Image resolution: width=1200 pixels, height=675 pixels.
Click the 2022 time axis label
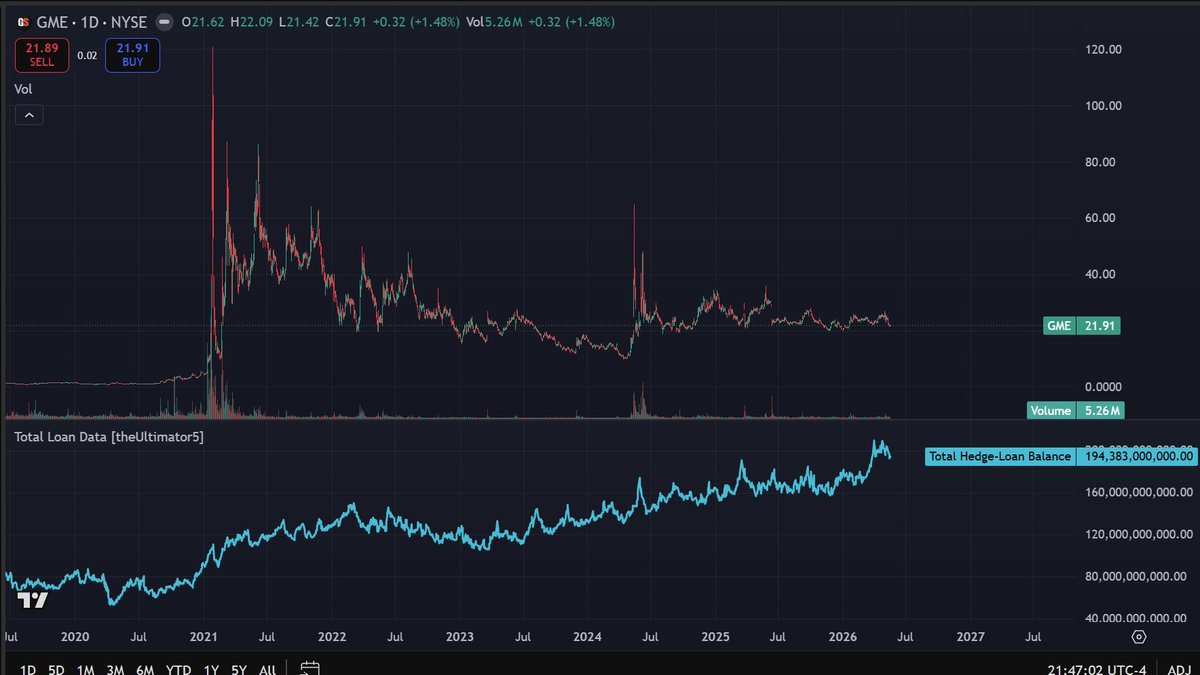coord(332,636)
